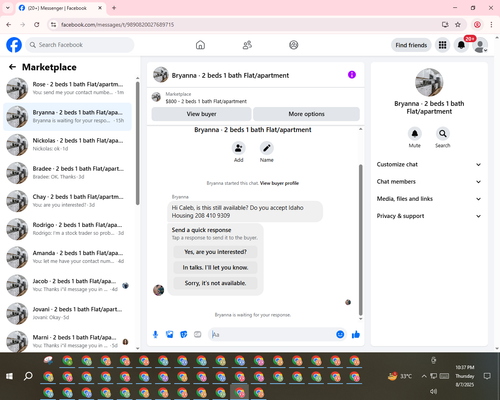Image resolution: width=500 pixels, height=400 pixels.
Task: Expand the Chat members section
Action: [x=429, y=182]
